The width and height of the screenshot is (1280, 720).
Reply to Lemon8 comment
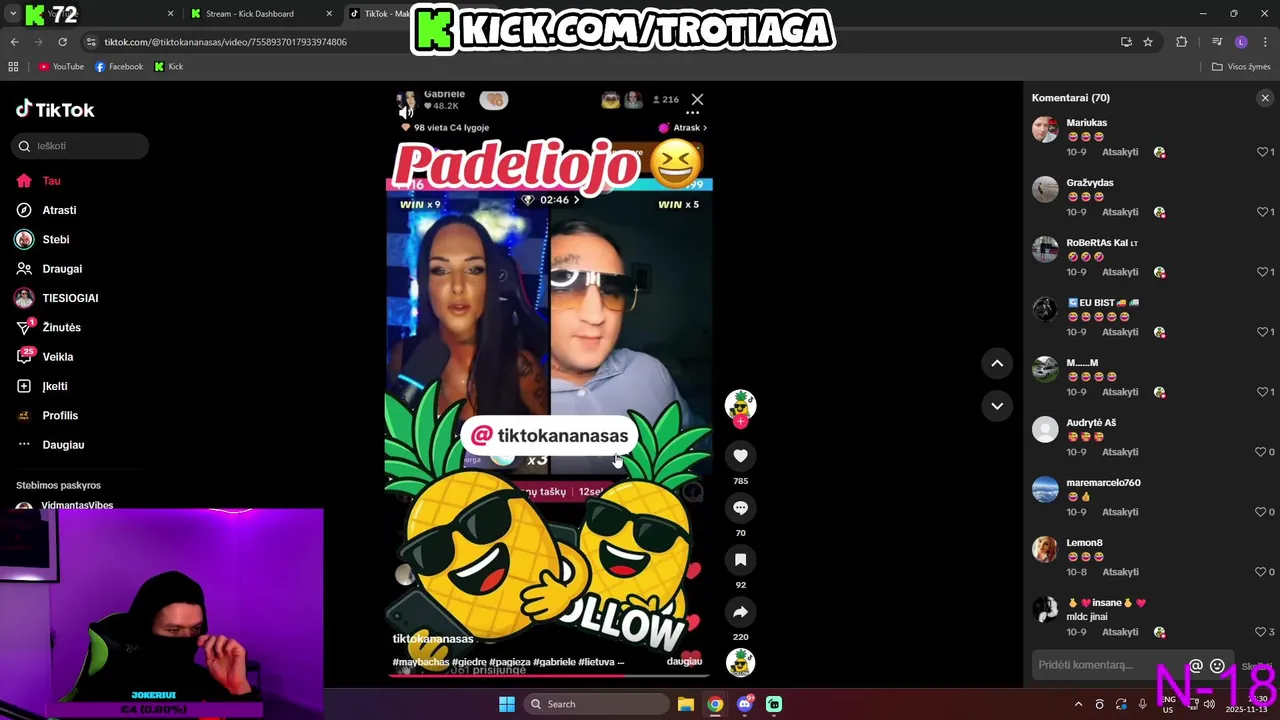coord(1120,572)
